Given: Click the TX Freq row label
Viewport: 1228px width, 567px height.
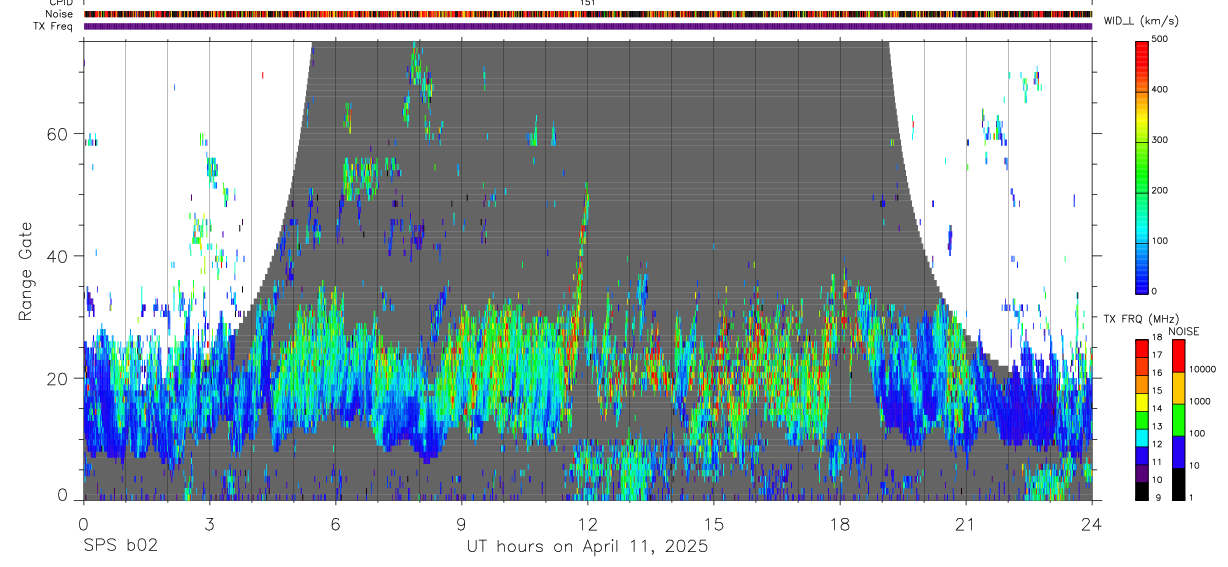Looking at the screenshot, I should (x=52, y=25).
